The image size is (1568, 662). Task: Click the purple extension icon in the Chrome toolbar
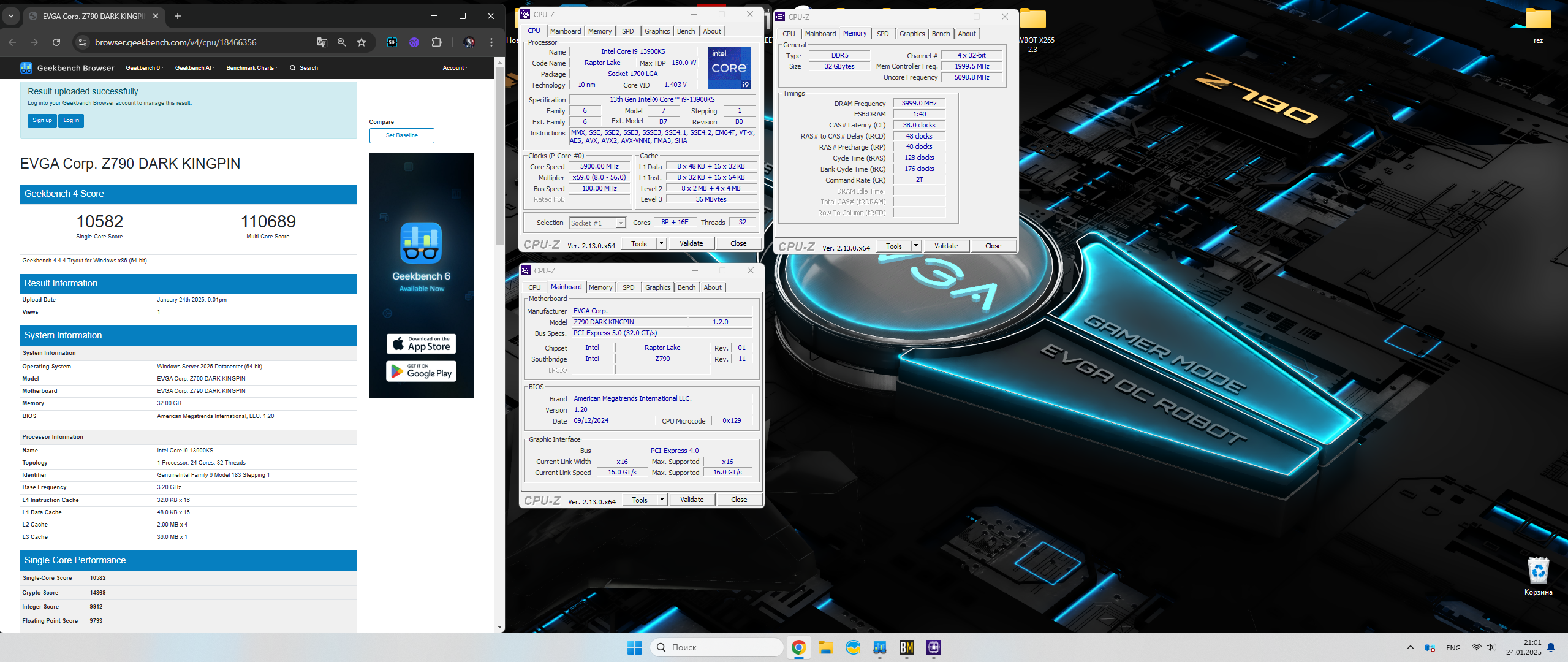(x=414, y=42)
